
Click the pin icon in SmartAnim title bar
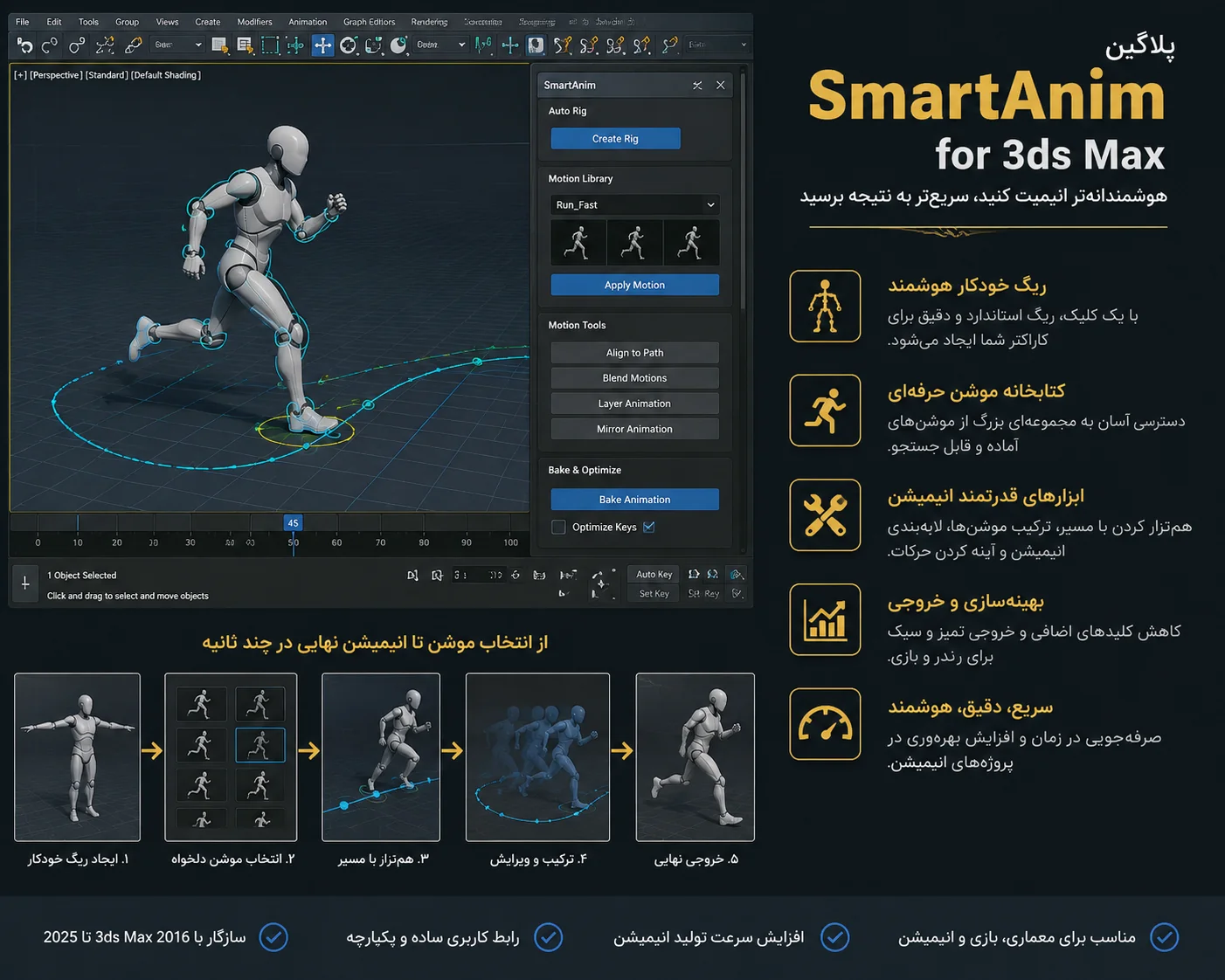pos(697,86)
